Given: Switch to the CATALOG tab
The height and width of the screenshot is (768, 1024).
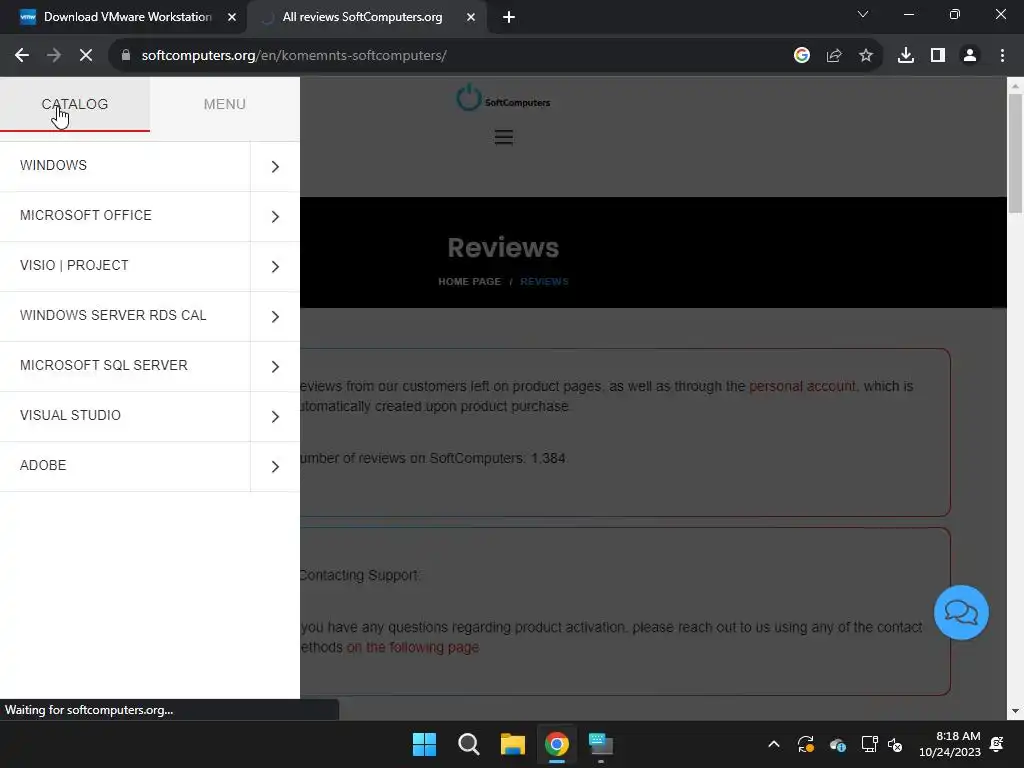Looking at the screenshot, I should pyautogui.click(x=74, y=104).
